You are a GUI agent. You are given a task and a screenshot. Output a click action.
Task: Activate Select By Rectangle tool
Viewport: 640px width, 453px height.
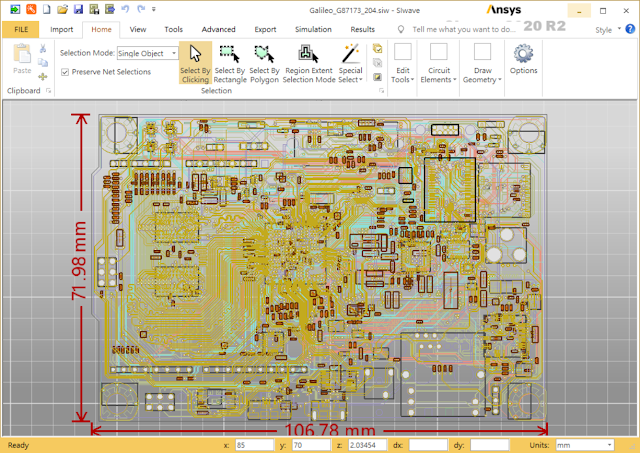tap(230, 63)
